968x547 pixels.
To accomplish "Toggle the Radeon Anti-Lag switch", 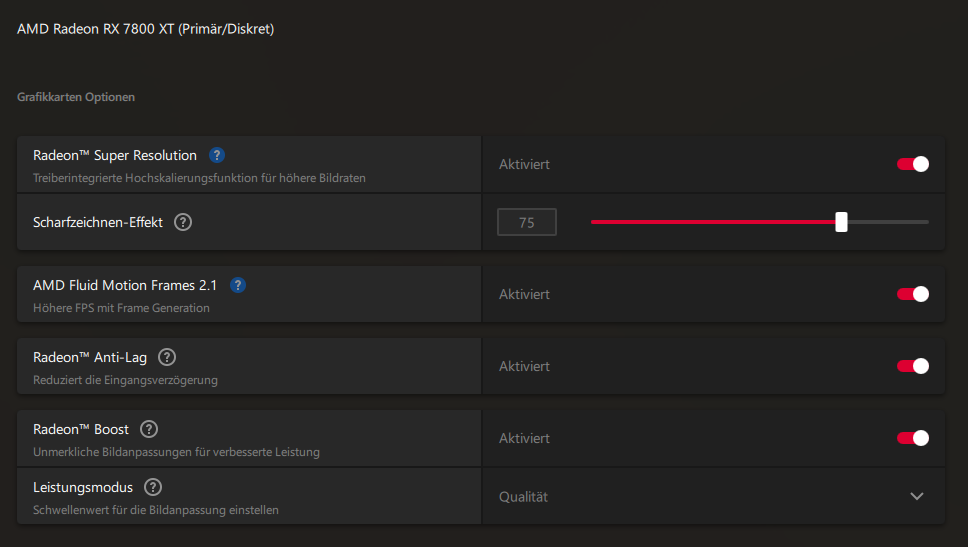I will [x=913, y=366].
